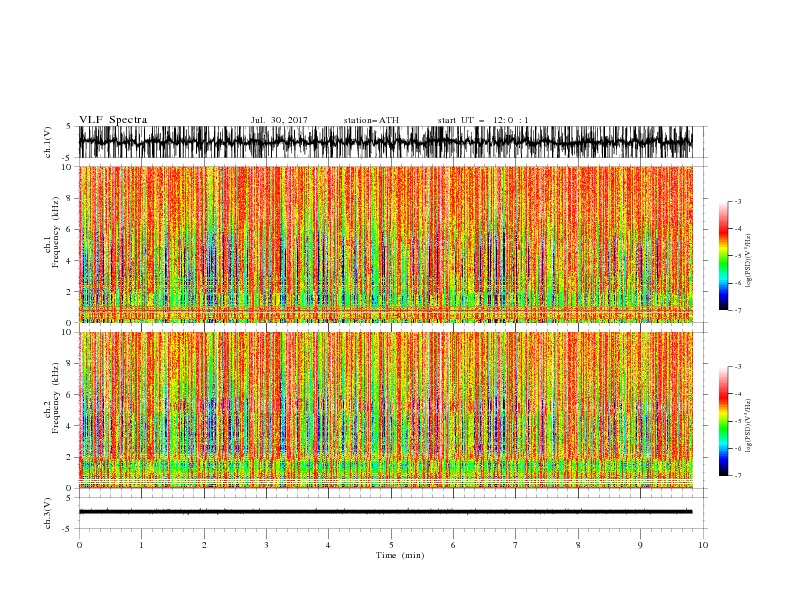Click the "ch.3(V)" axis label
Screen dimensions: 792x612
[x=48, y=513]
